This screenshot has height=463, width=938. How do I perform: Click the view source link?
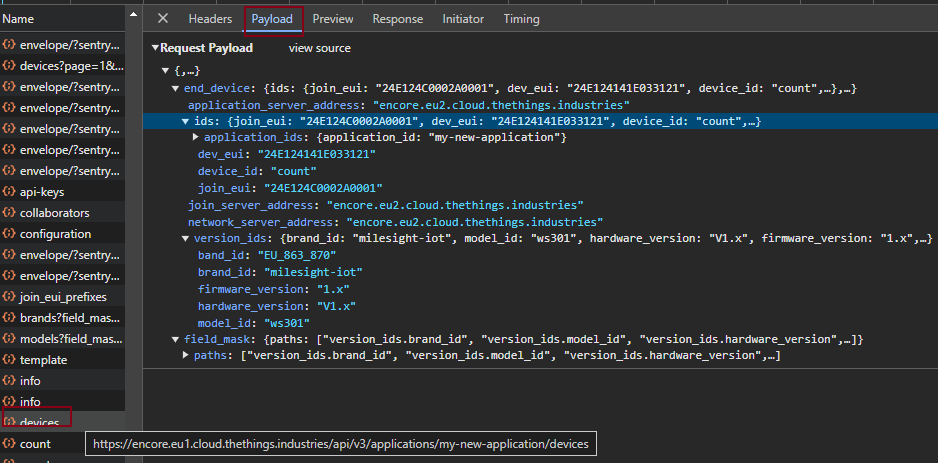click(319, 48)
